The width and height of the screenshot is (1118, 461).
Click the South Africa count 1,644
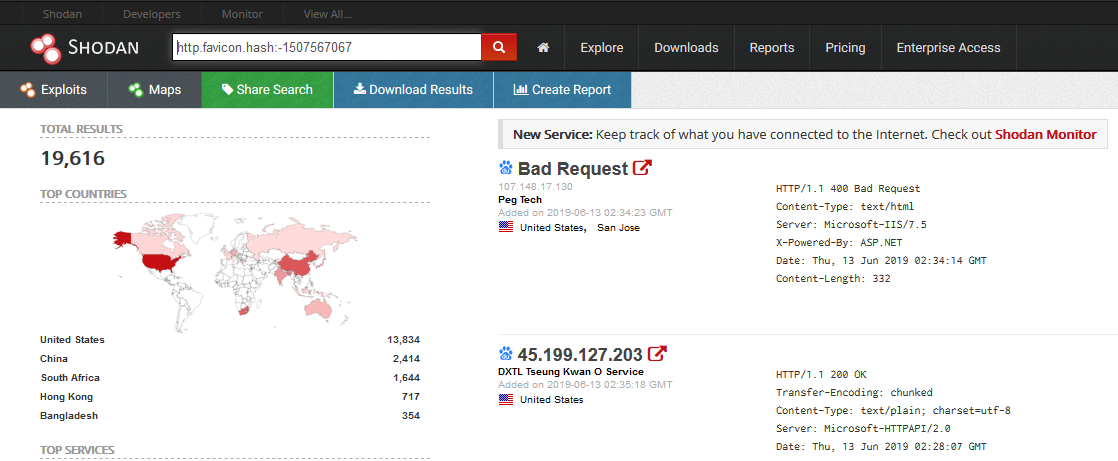point(406,378)
